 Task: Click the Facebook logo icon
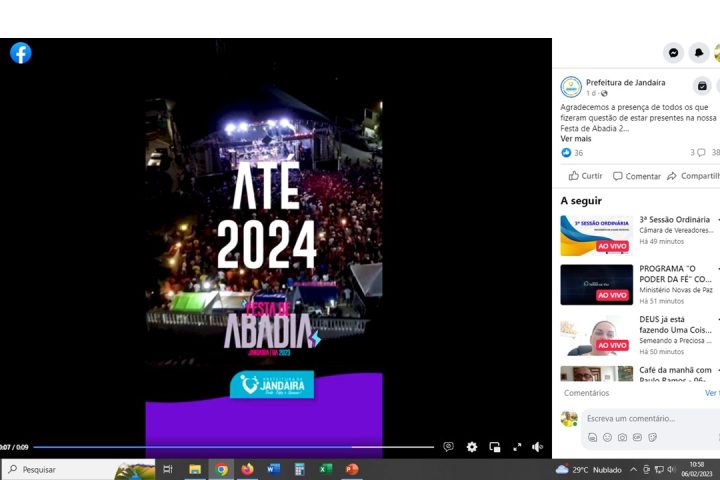(21, 53)
